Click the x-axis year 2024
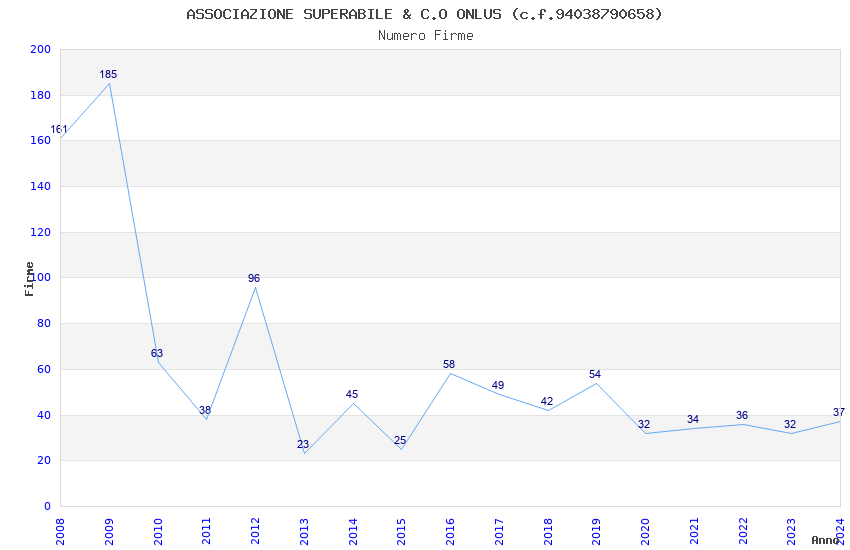The width and height of the screenshot is (850, 550). [840, 531]
